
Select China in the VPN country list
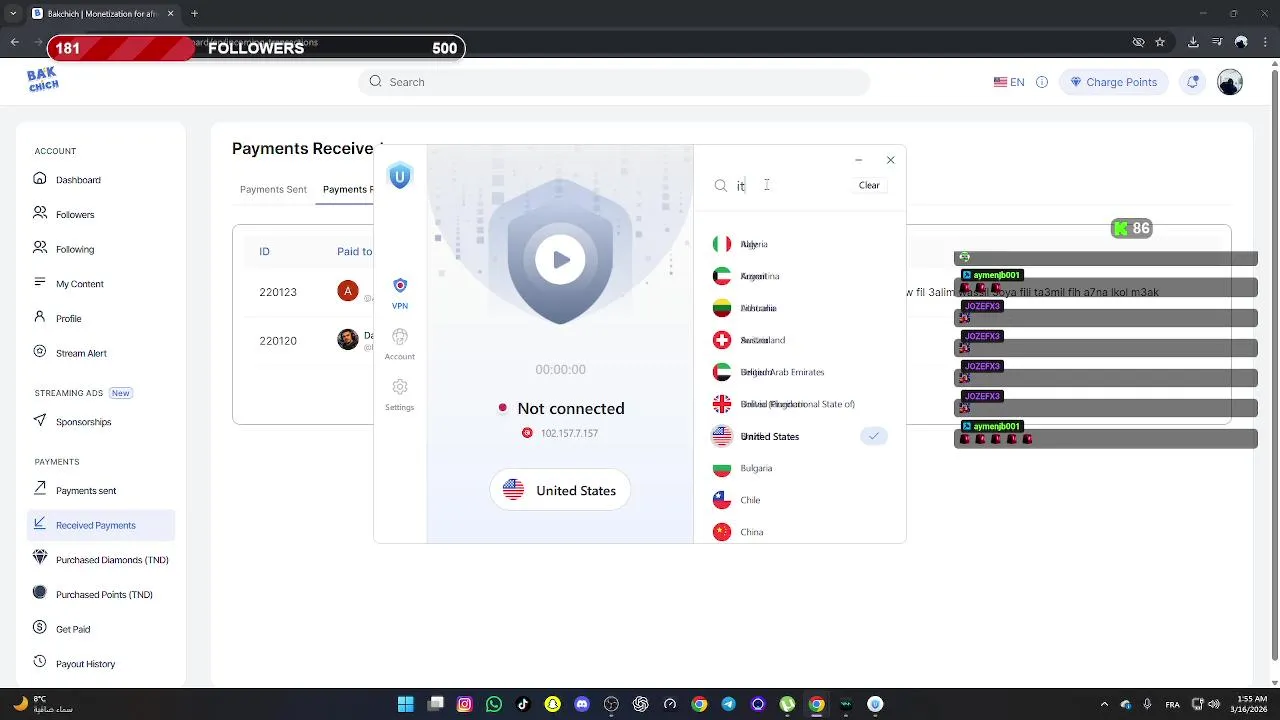point(799,532)
